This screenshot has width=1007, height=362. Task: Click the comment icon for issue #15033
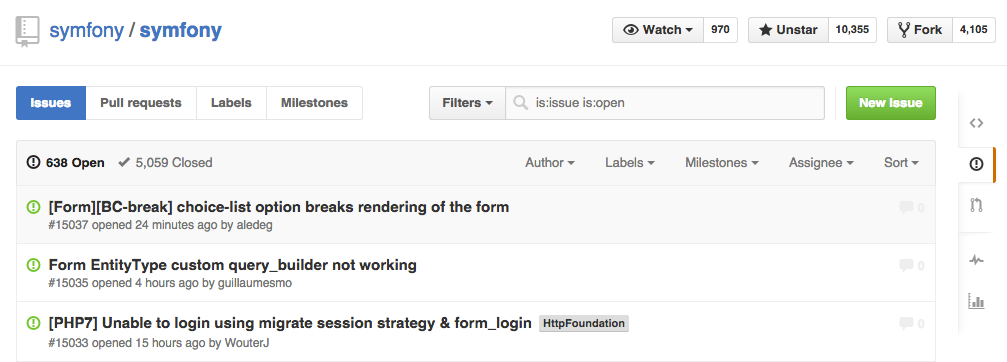coord(906,323)
